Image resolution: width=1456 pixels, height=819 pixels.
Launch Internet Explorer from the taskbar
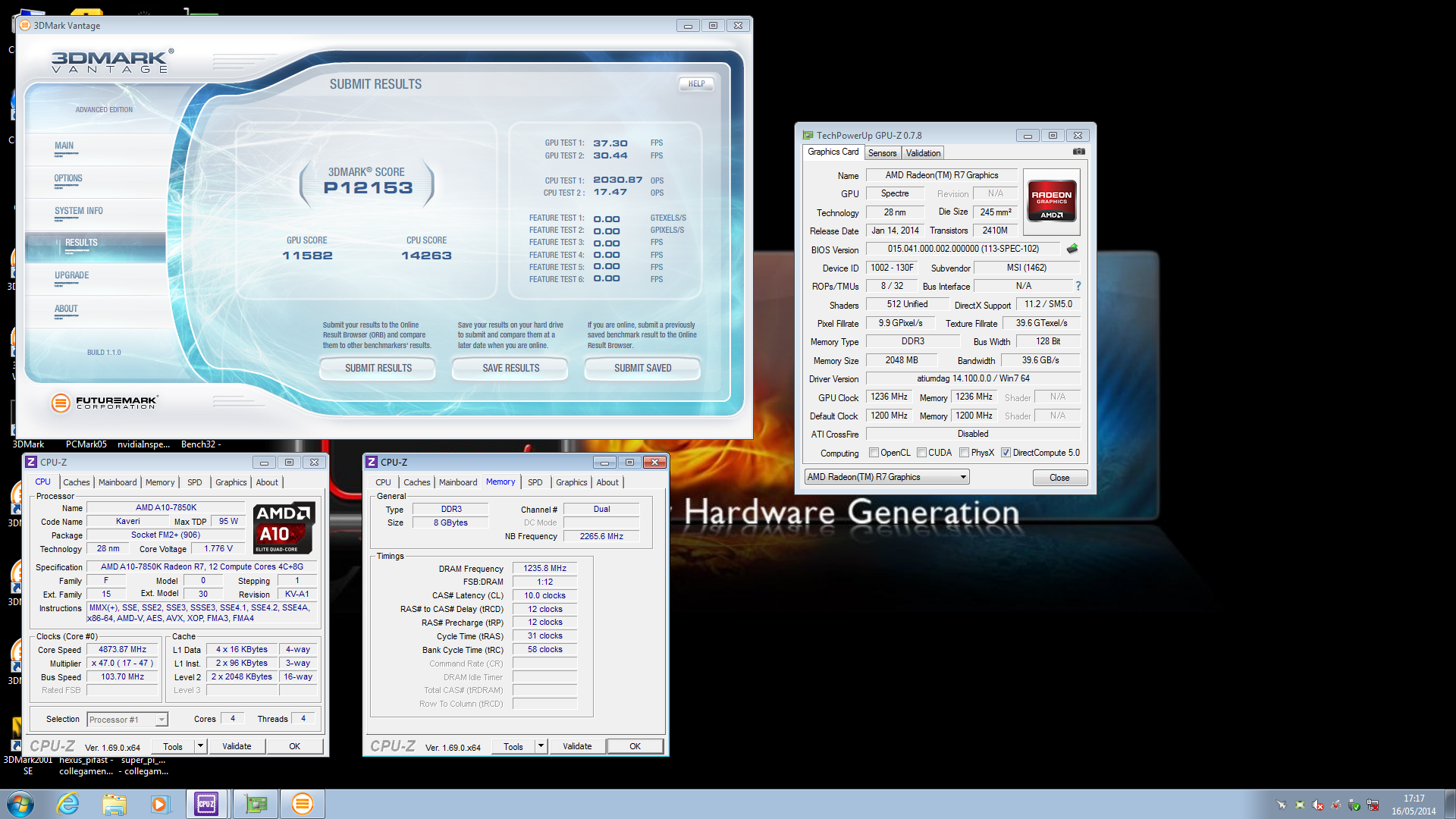coord(68,804)
